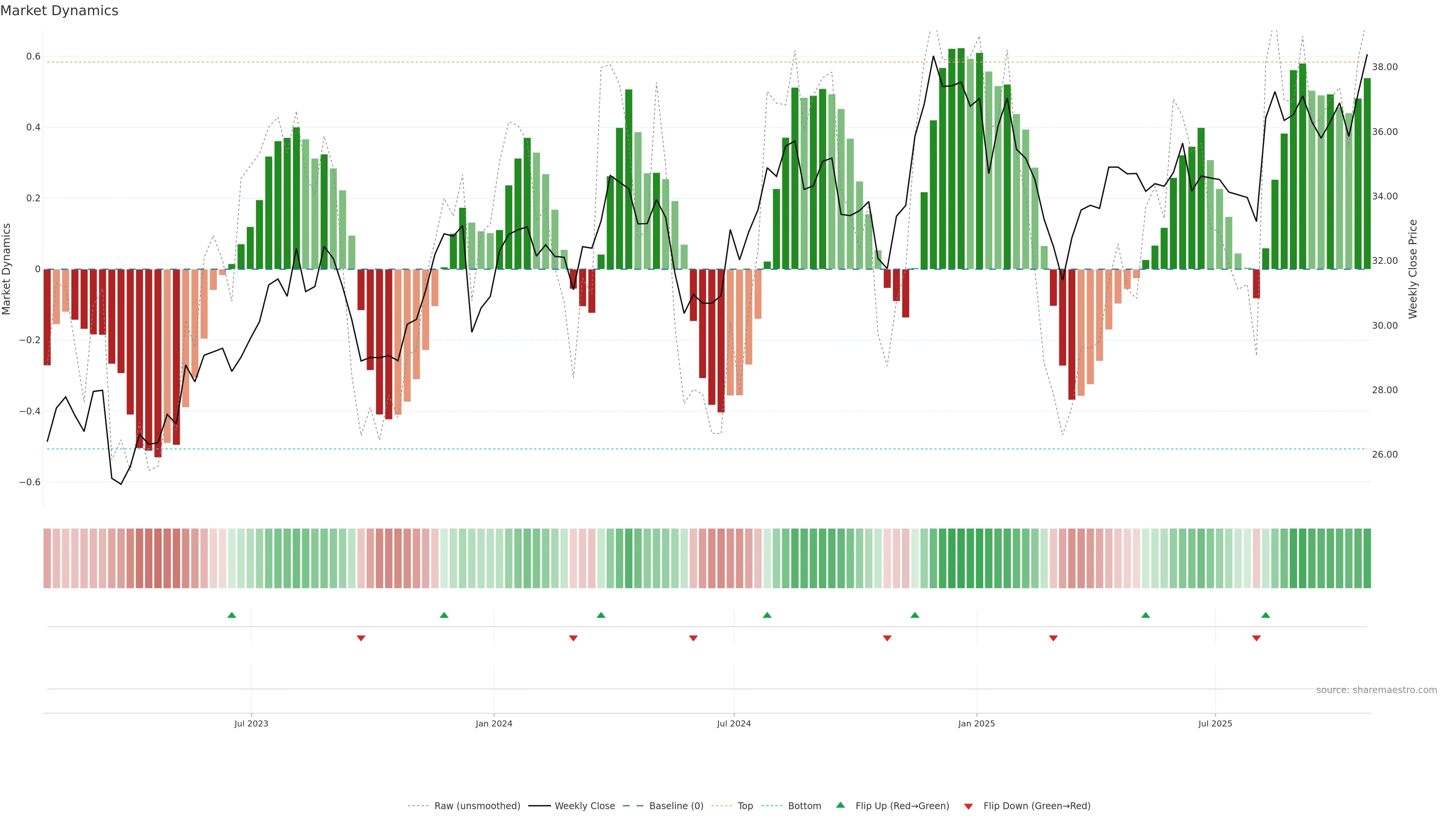Image resolution: width=1456 pixels, height=819 pixels.
Task: Click the rightmost red Flip Down triangle marker
Action: pyautogui.click(x=1257, y=638)
